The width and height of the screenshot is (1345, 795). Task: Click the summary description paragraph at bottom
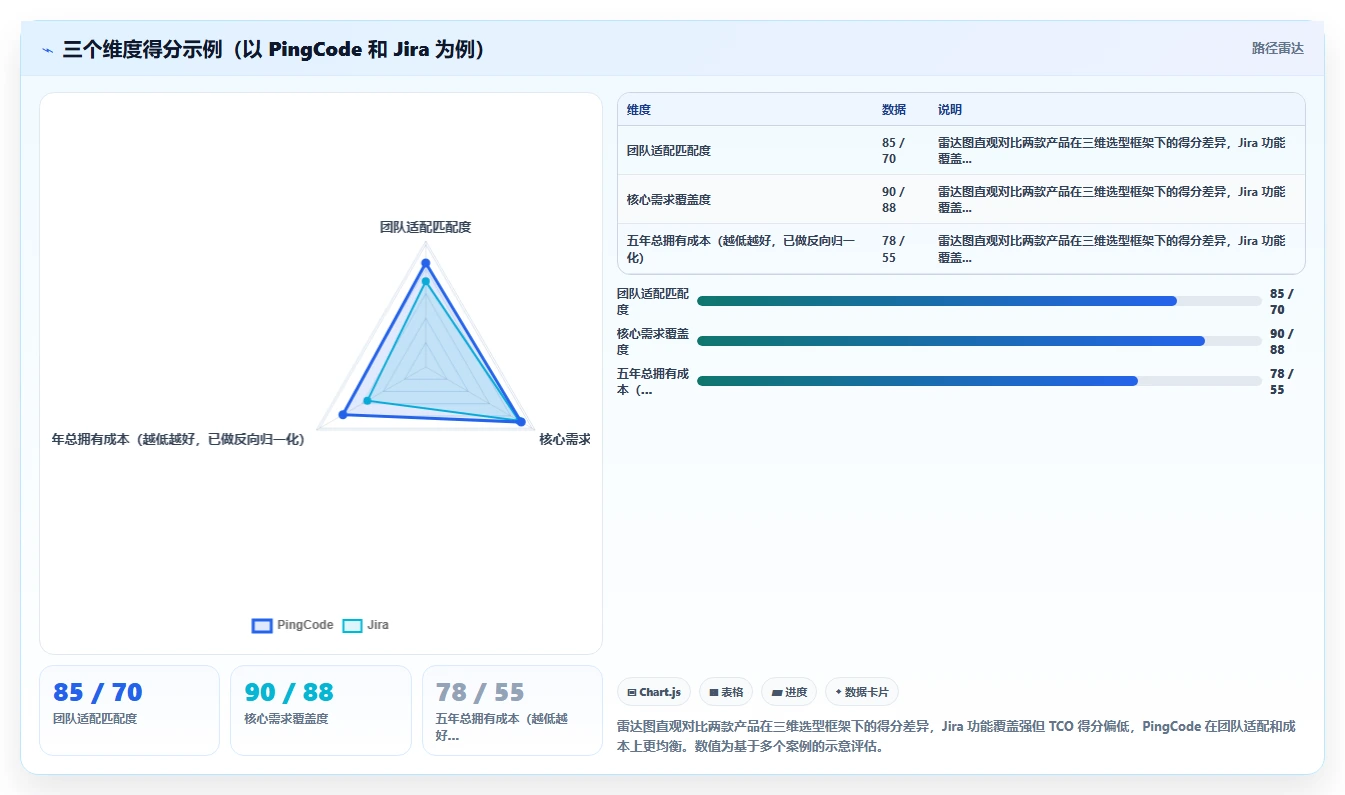[x=956, y=736]
